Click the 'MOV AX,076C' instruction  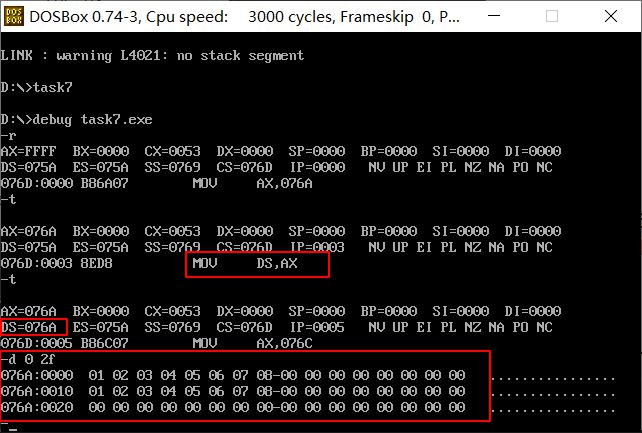click(252, 343)
